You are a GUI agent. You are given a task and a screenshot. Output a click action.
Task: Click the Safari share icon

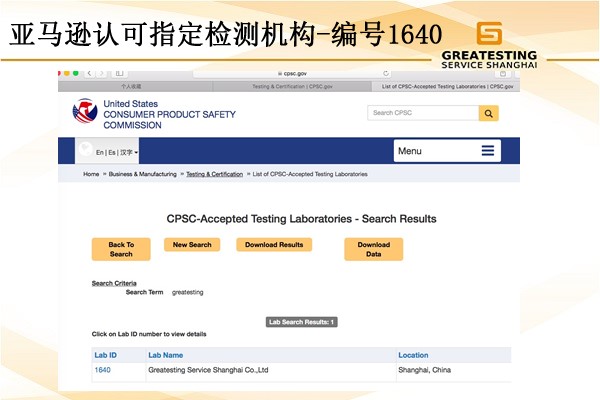(503, 73)
